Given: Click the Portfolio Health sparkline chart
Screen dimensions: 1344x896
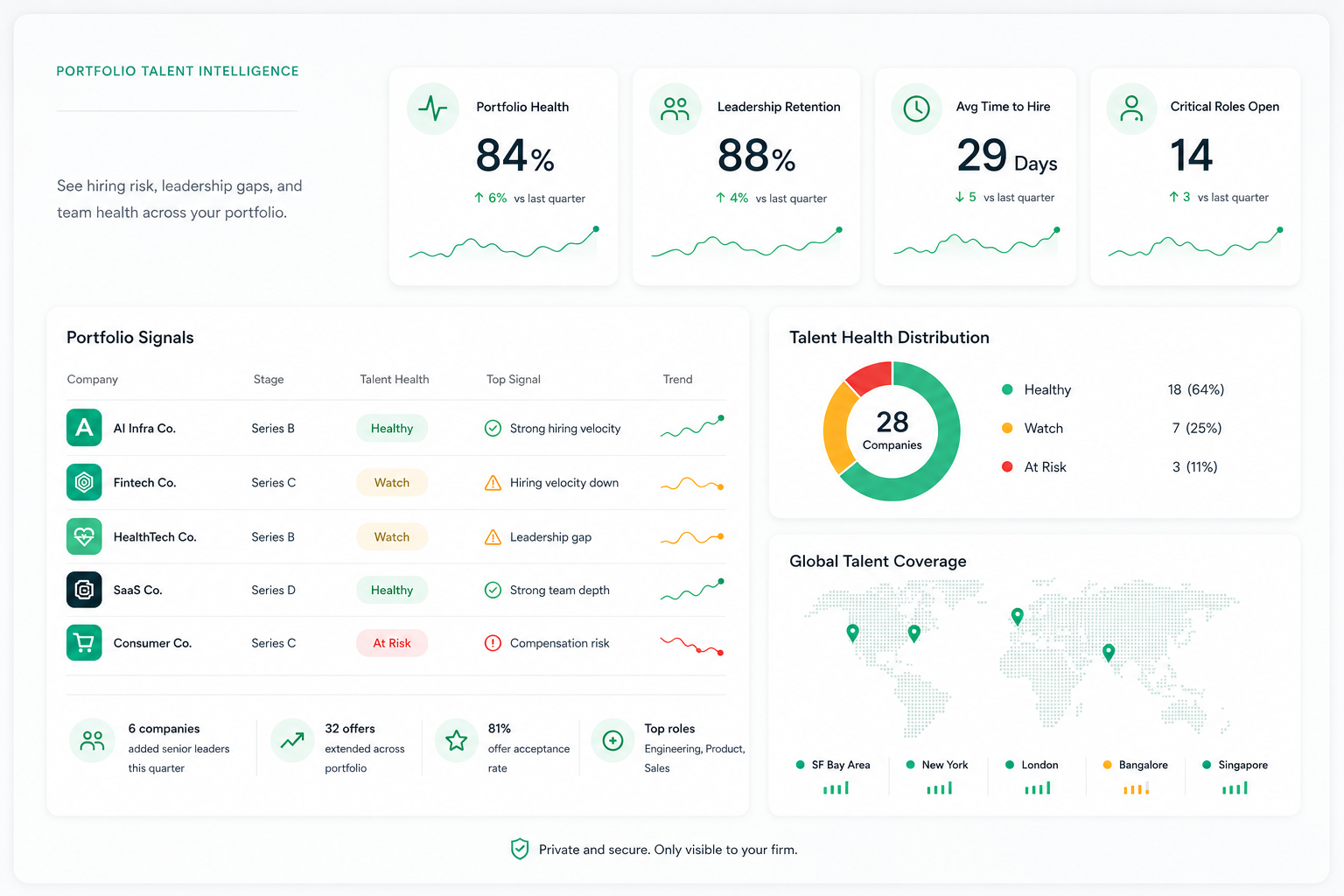Looking at the screenshot, I should coord(504,243).
